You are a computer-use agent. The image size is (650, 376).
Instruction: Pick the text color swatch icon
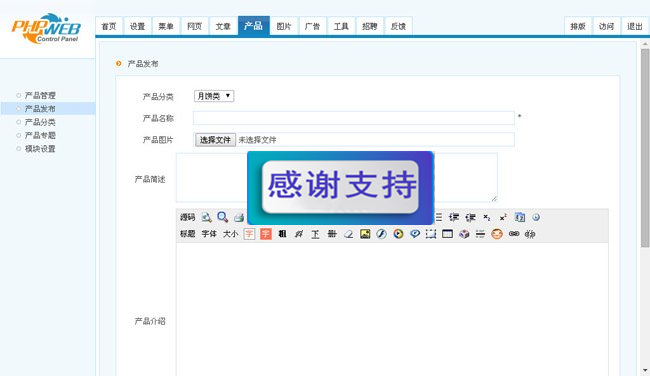pyautogui.click(x=249, y=234)
